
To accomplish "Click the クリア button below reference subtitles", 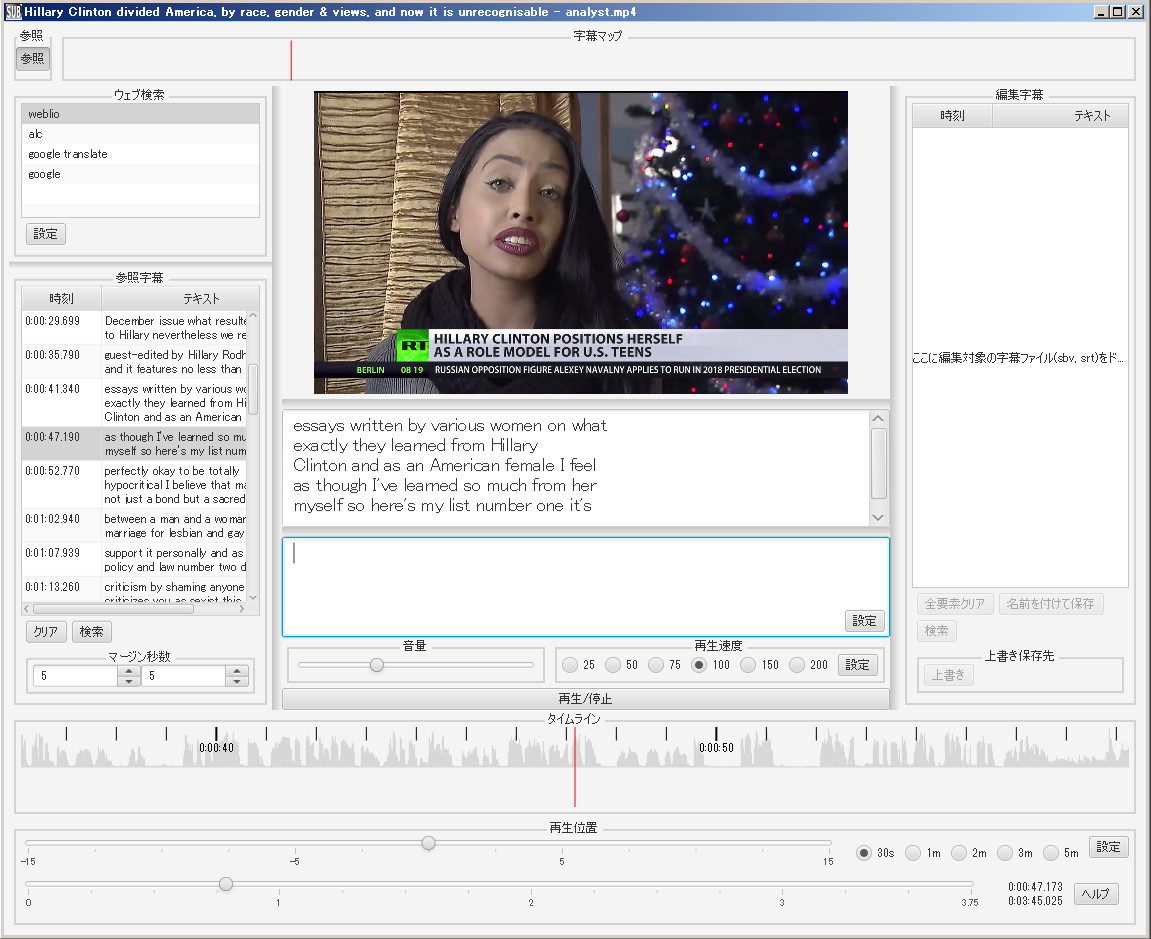I will (x=46, y=632).
